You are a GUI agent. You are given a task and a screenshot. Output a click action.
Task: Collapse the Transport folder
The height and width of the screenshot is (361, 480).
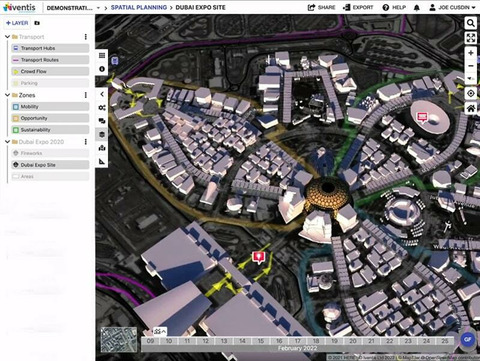(x=7, y=37)
